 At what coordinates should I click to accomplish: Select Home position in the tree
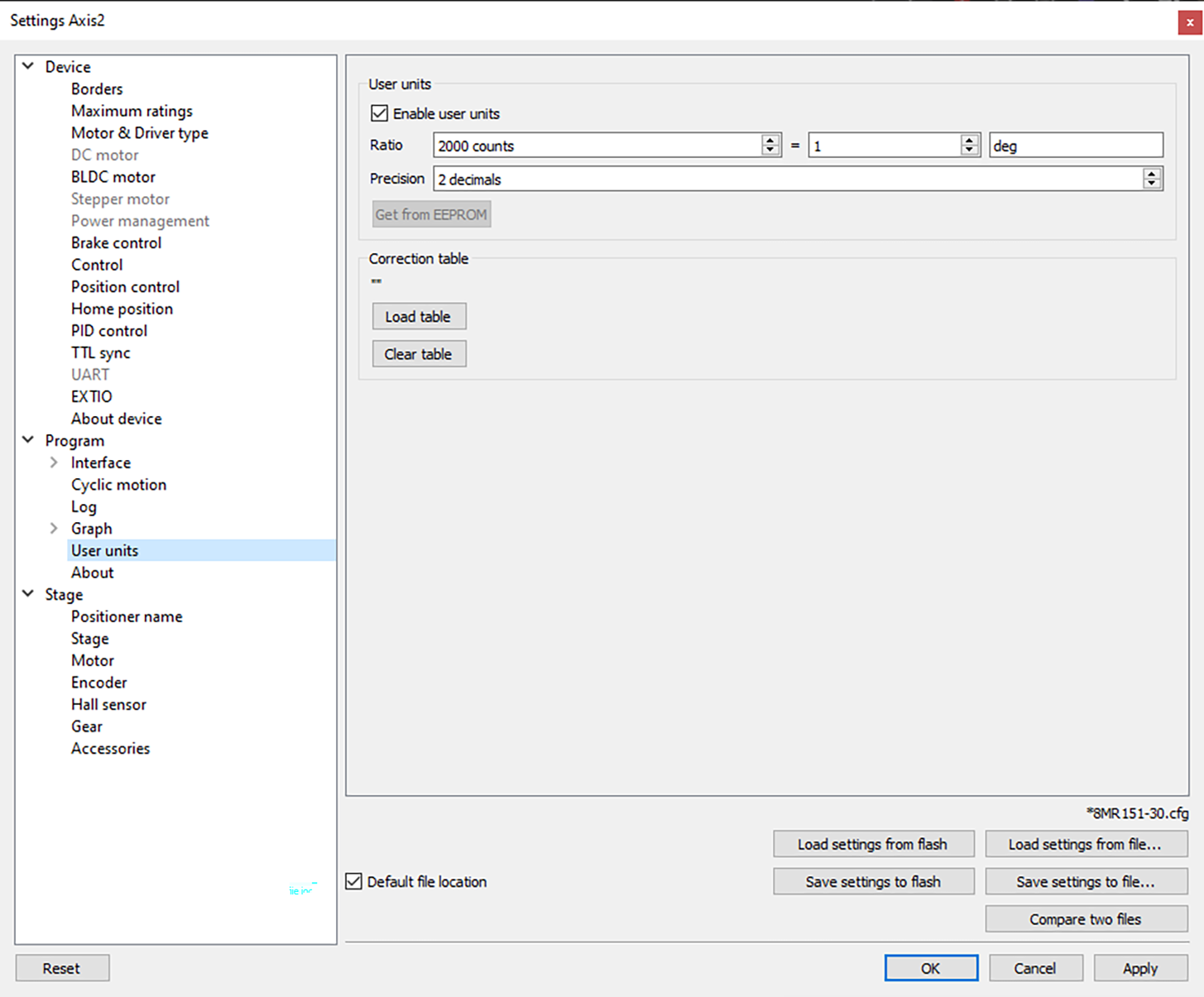(x=122, y=309)
